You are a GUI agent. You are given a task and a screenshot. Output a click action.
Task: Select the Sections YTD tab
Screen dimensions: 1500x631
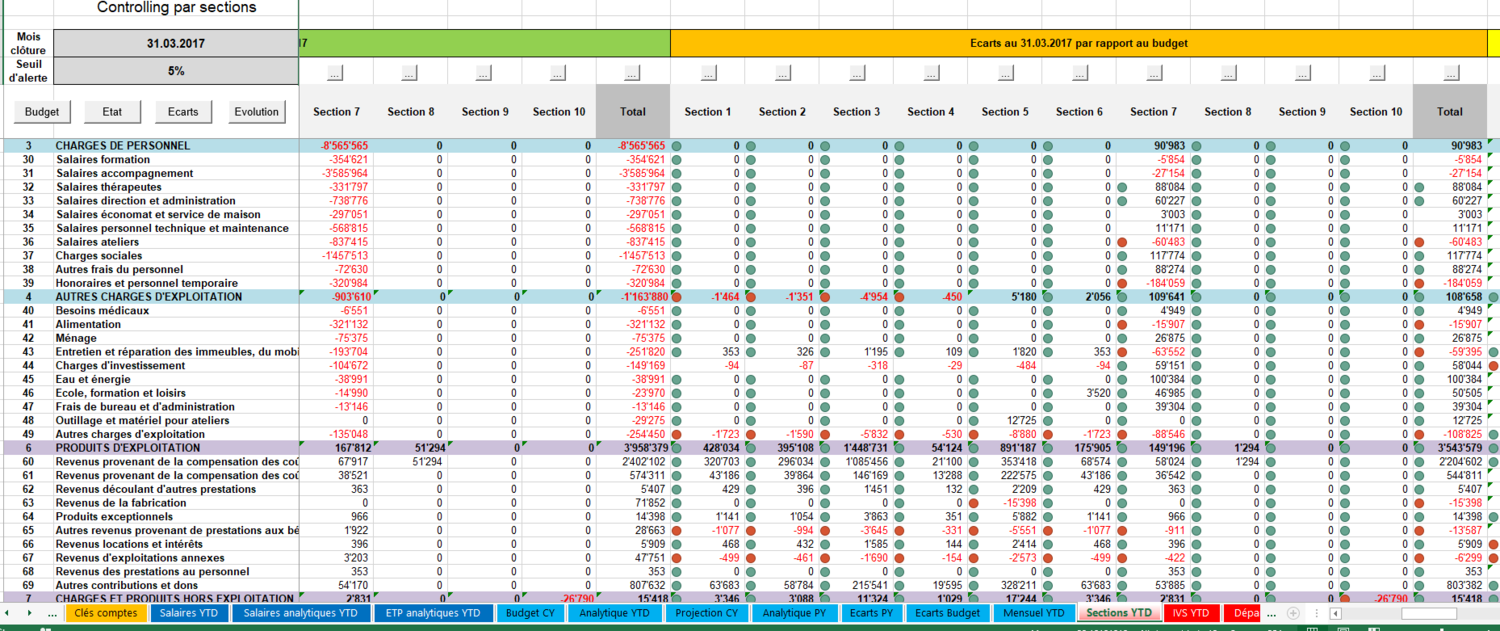pyautogui.click(x=1118, y=613)
